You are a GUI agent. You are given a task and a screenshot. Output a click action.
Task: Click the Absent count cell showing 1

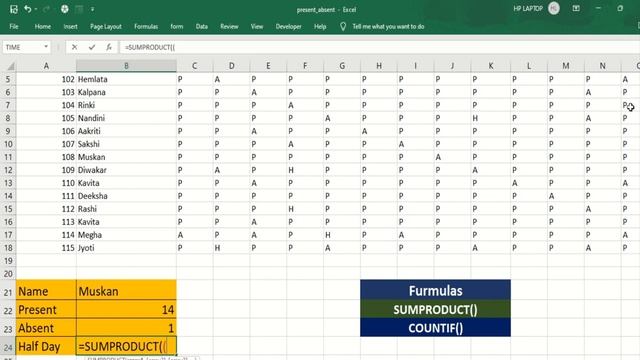(x=126, y=328)
